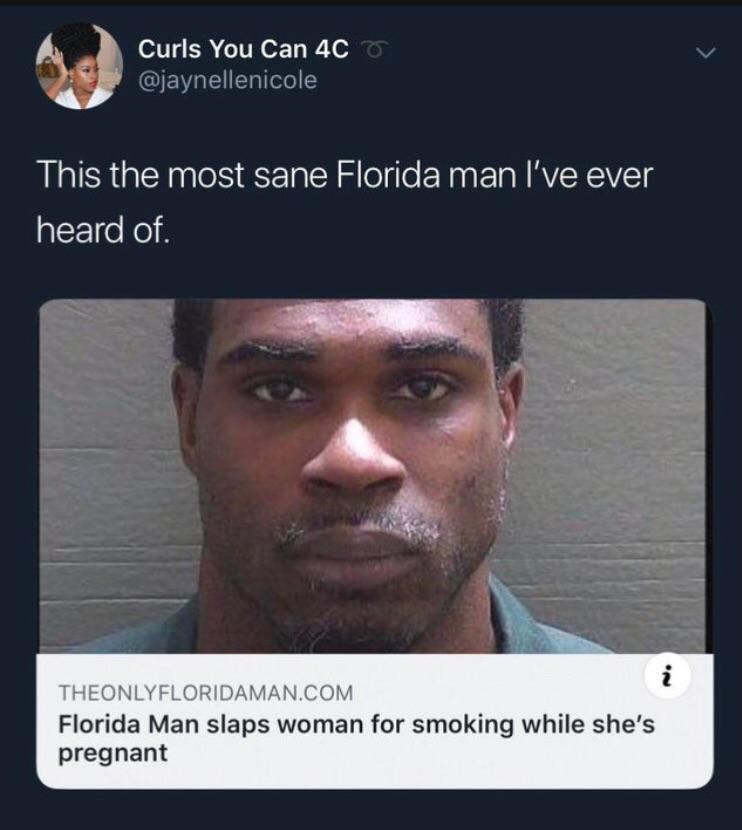Click the word This starting the tweet
Viewport: 742px width, 830px height.
tap(68, 175)
